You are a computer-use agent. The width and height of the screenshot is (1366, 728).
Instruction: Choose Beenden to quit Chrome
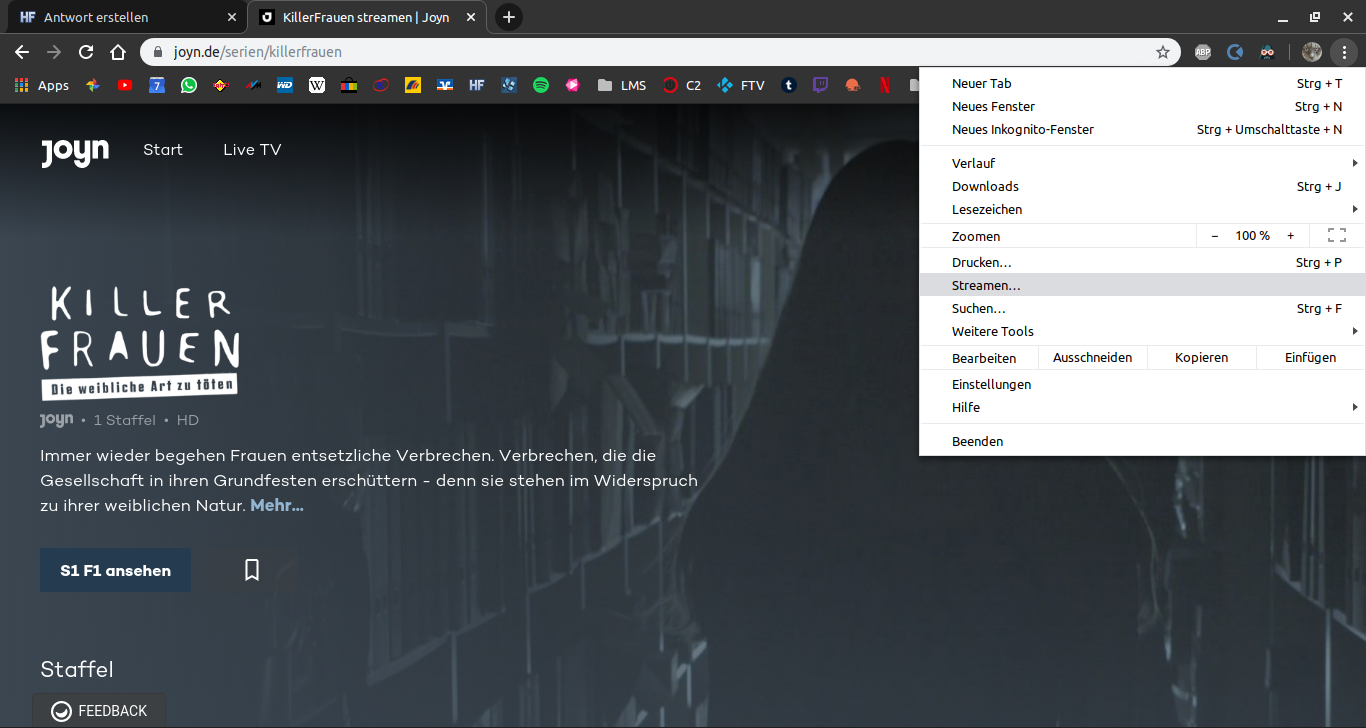1142,441
